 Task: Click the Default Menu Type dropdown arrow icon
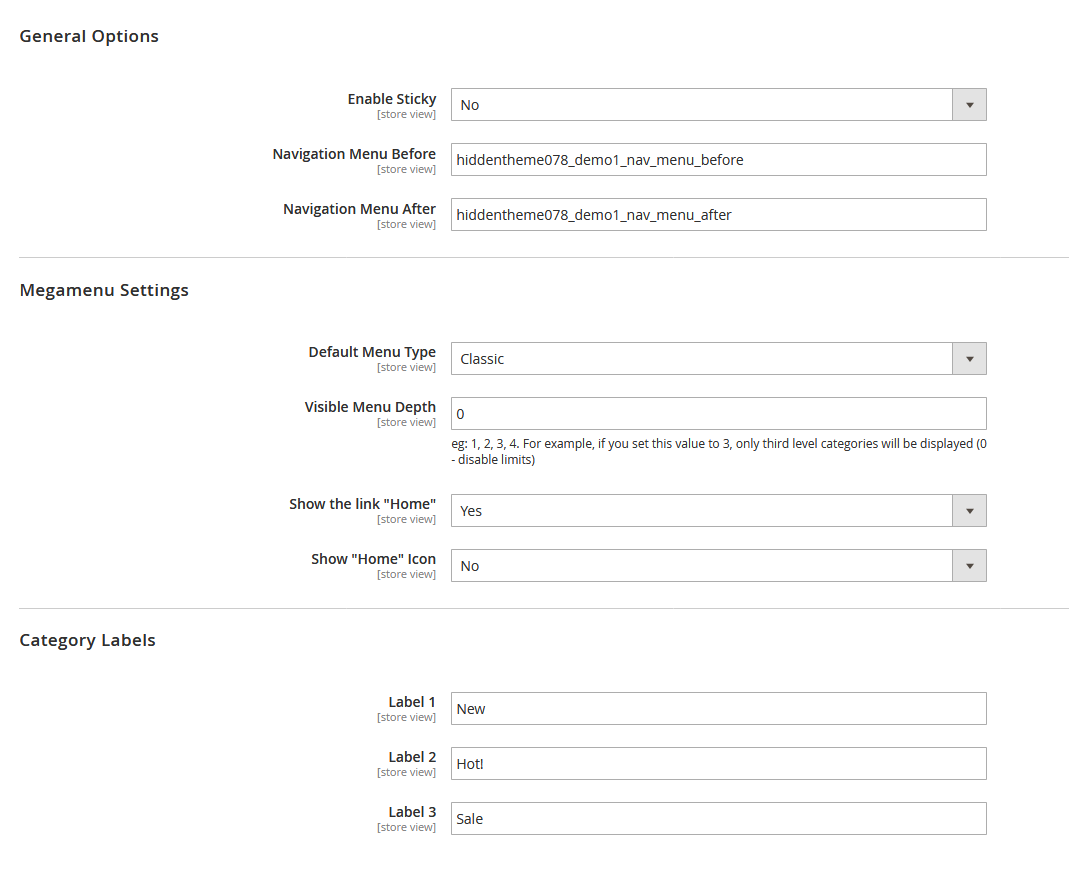(969, 358)
